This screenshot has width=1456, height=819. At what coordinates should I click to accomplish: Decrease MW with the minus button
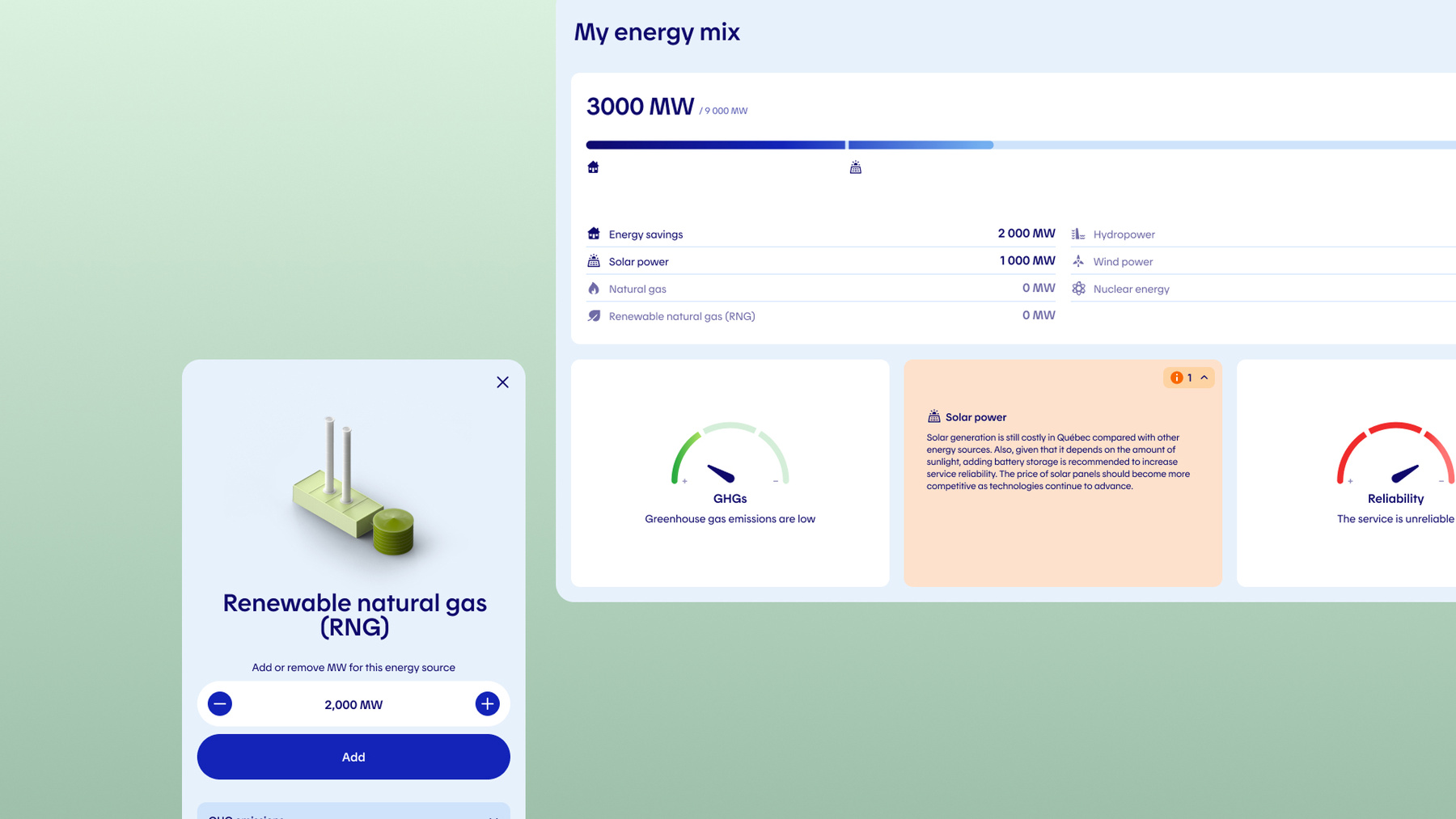click(x=219, y=704)
